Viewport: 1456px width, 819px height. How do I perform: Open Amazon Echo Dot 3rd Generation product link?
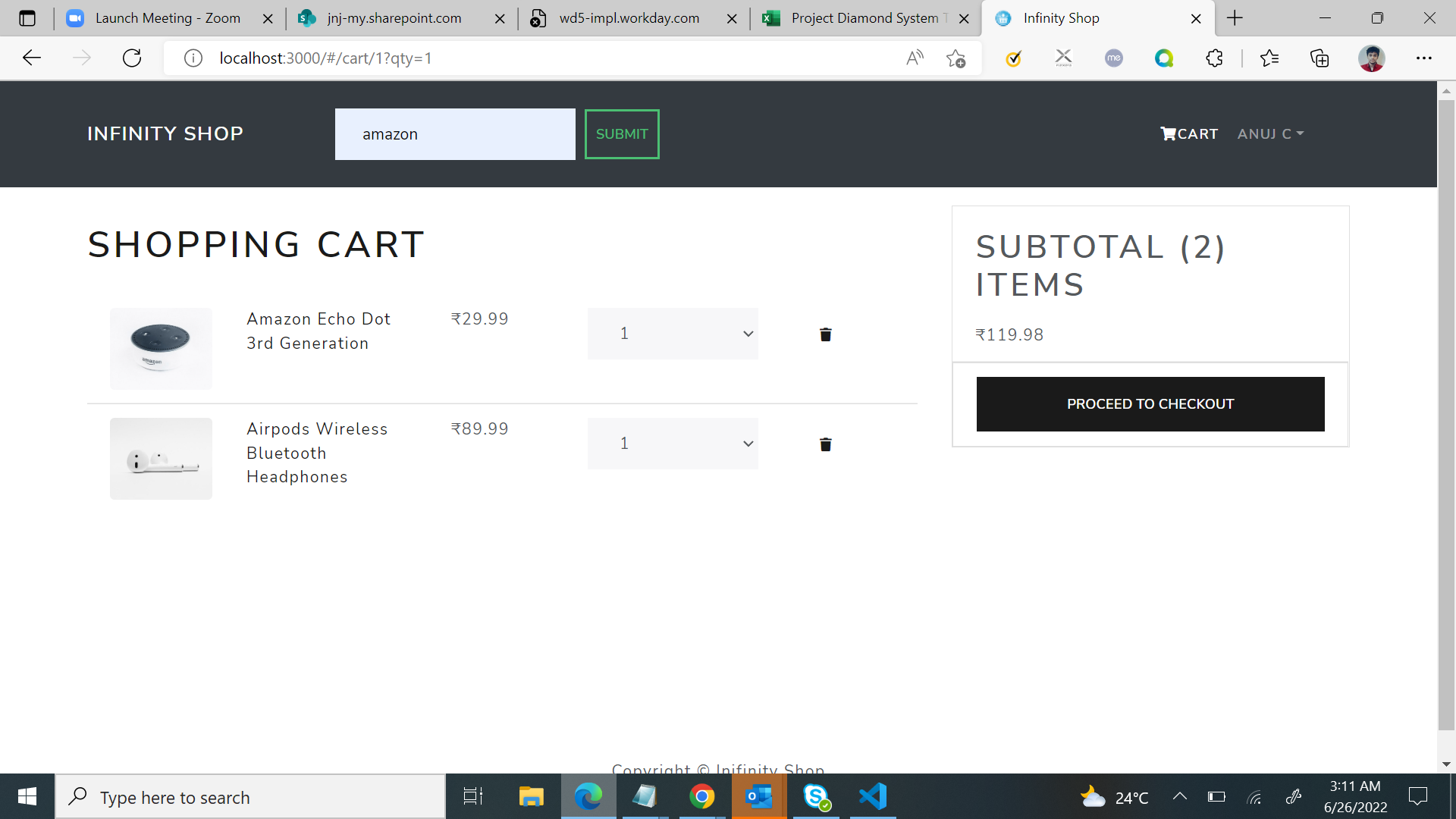tap(318, 331)
